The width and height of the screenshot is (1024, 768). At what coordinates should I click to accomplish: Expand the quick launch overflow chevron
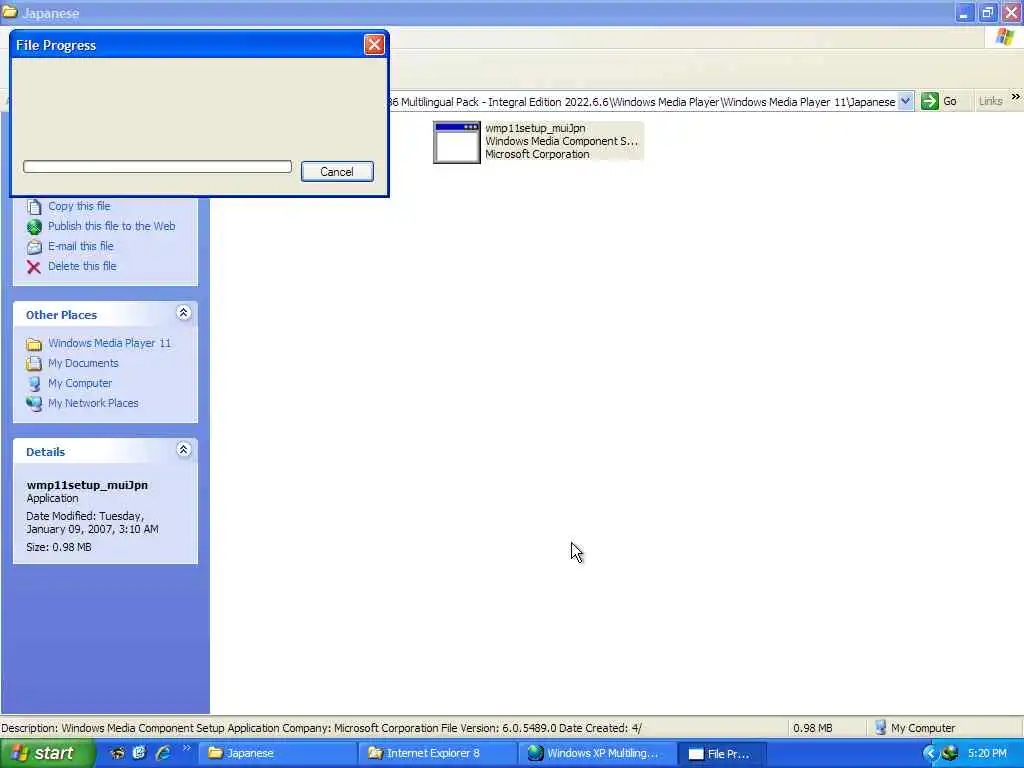tap(187, 748)
